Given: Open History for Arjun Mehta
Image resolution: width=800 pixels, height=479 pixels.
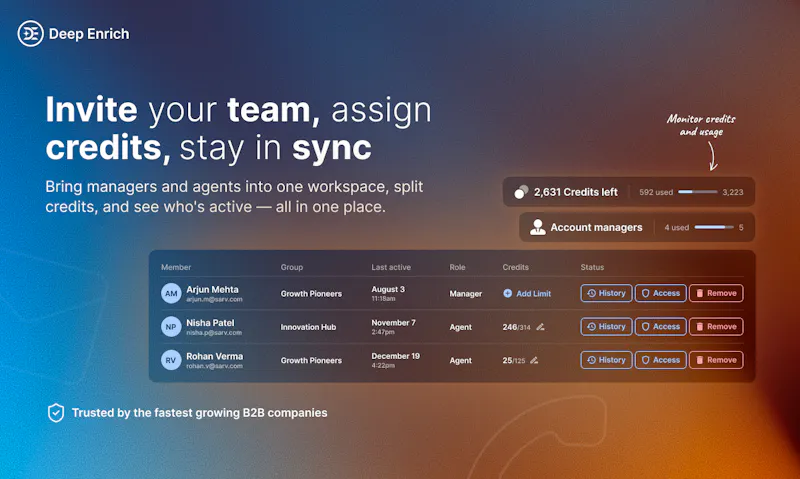Looking at the screenshot, I should 606,293.
